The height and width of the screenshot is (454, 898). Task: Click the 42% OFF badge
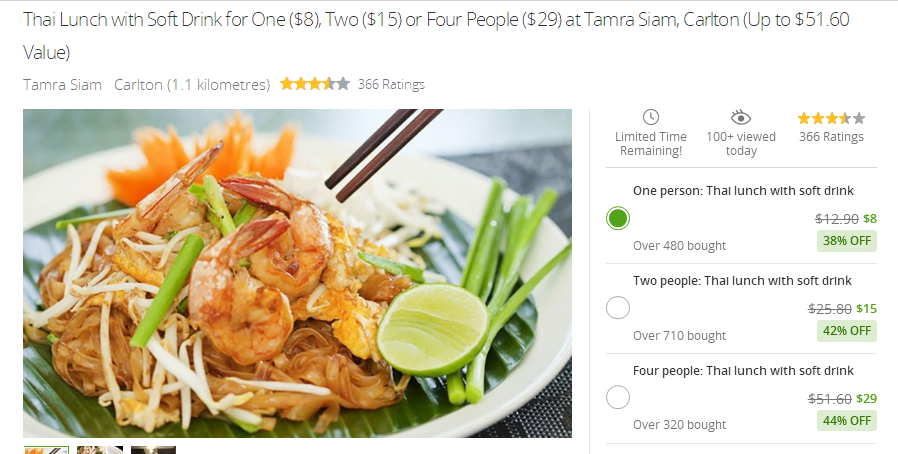(x=846, y=331)
